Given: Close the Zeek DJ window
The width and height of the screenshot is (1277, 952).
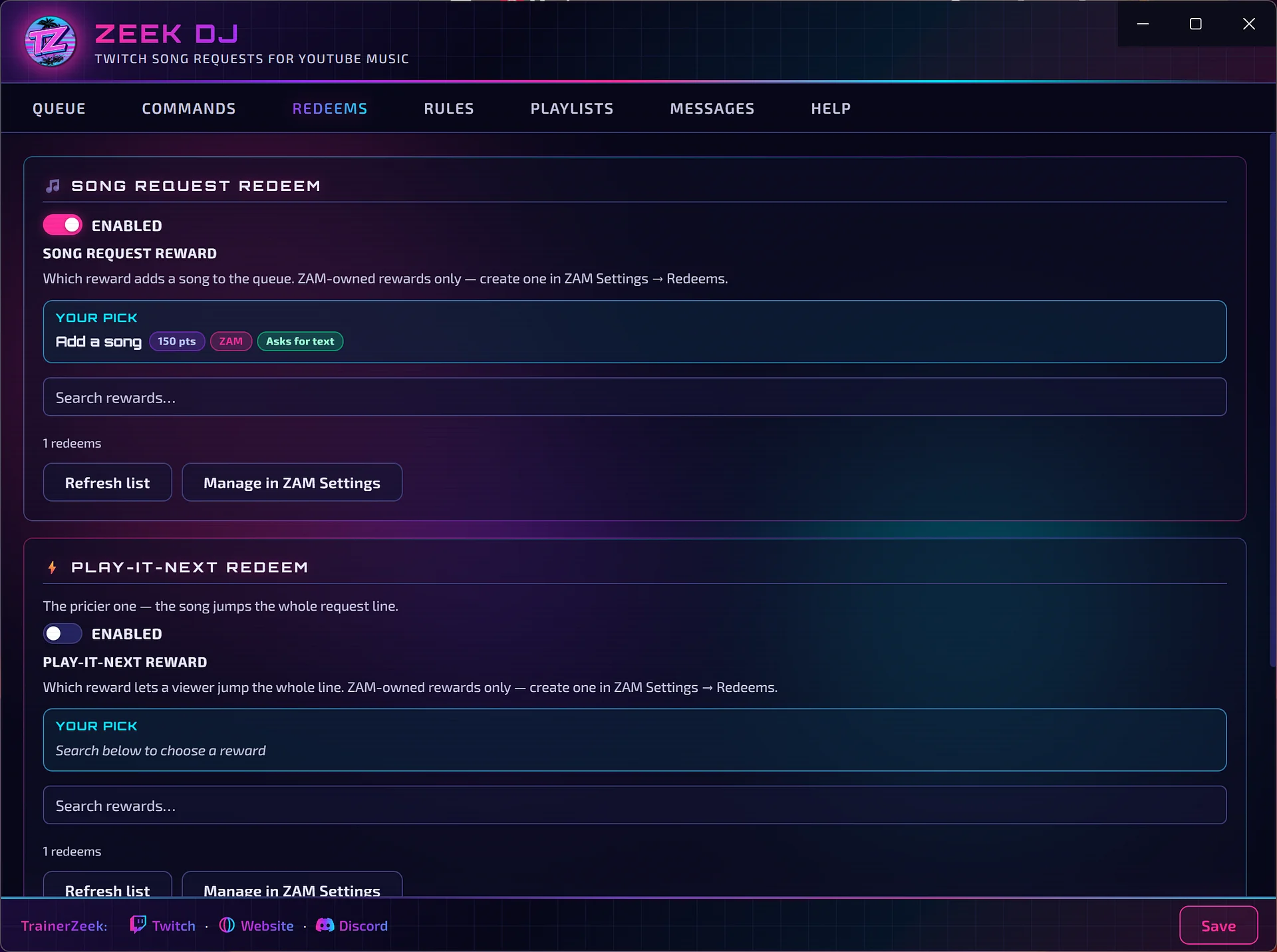Looking at the screenshot, I should (1249, 23).
